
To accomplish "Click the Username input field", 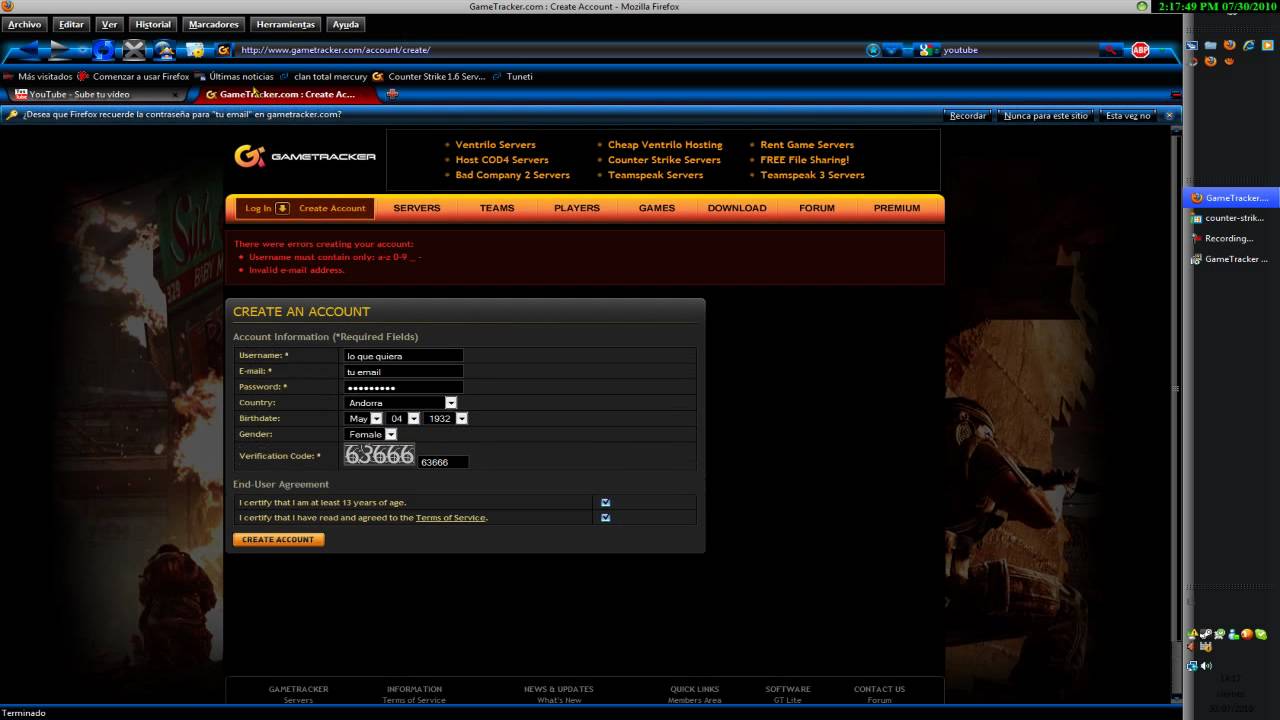I will [403, 356].
